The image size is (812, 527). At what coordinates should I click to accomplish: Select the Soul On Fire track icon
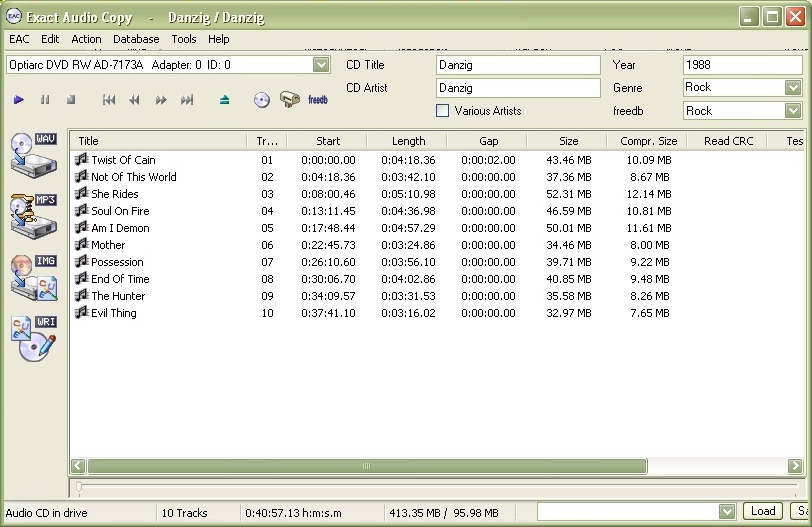tap(81, 210)
